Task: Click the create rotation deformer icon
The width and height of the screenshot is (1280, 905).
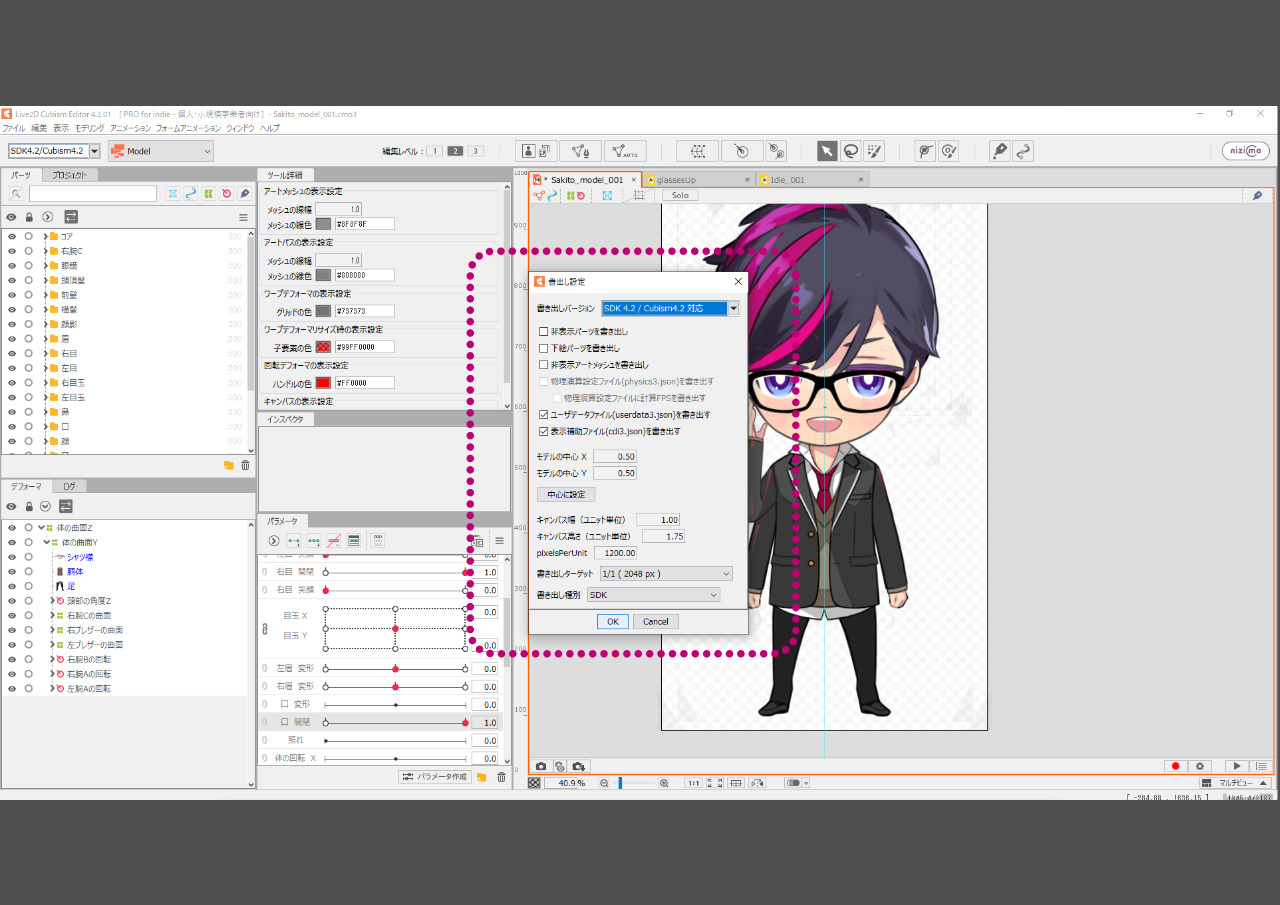Action: (x=742, y=151)
